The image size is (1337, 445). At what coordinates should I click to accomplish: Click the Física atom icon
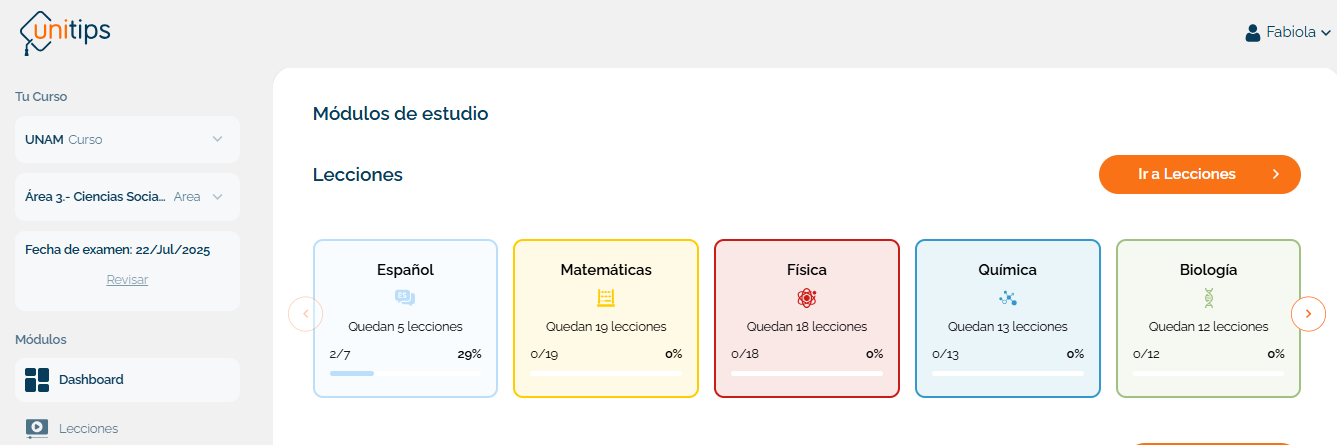tap(807, 297)
